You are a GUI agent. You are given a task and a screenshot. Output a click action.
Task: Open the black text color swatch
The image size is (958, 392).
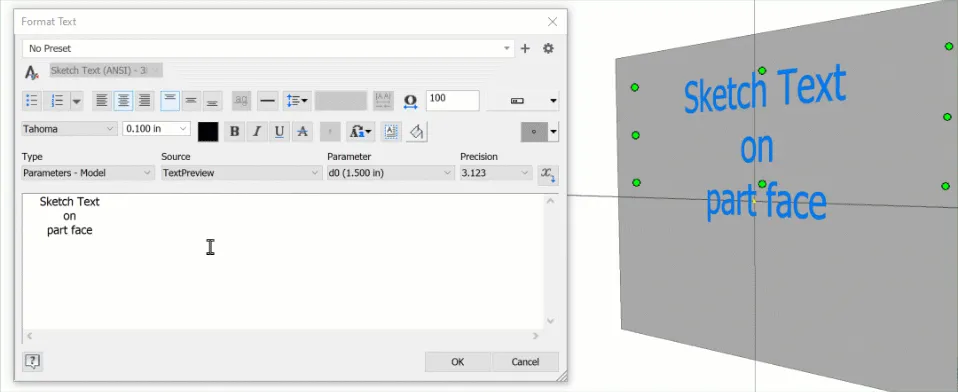[208, 131]
